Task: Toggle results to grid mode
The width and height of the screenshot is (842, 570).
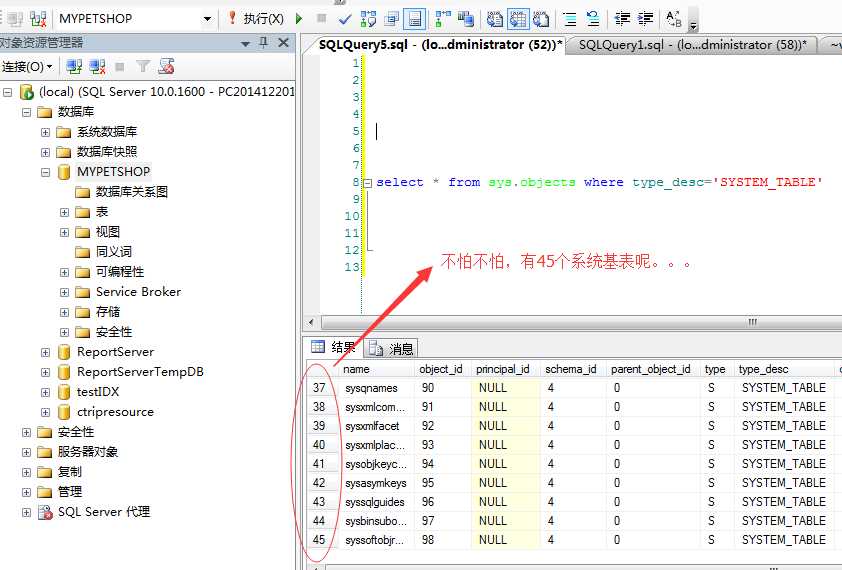Action: click(x=518, y=19)
